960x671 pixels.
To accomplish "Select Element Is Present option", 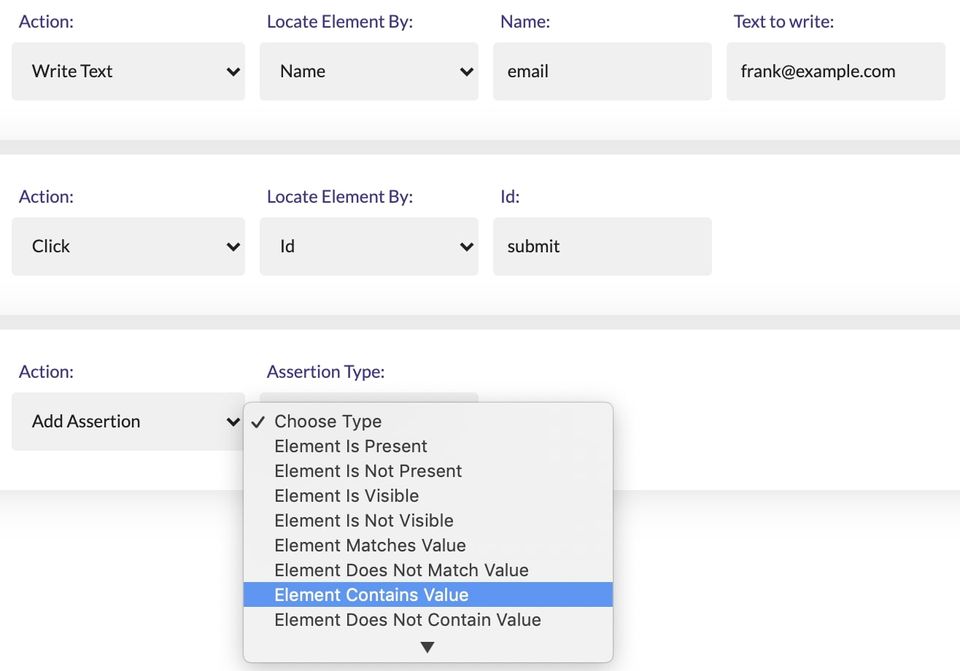I will click(351, 446).
